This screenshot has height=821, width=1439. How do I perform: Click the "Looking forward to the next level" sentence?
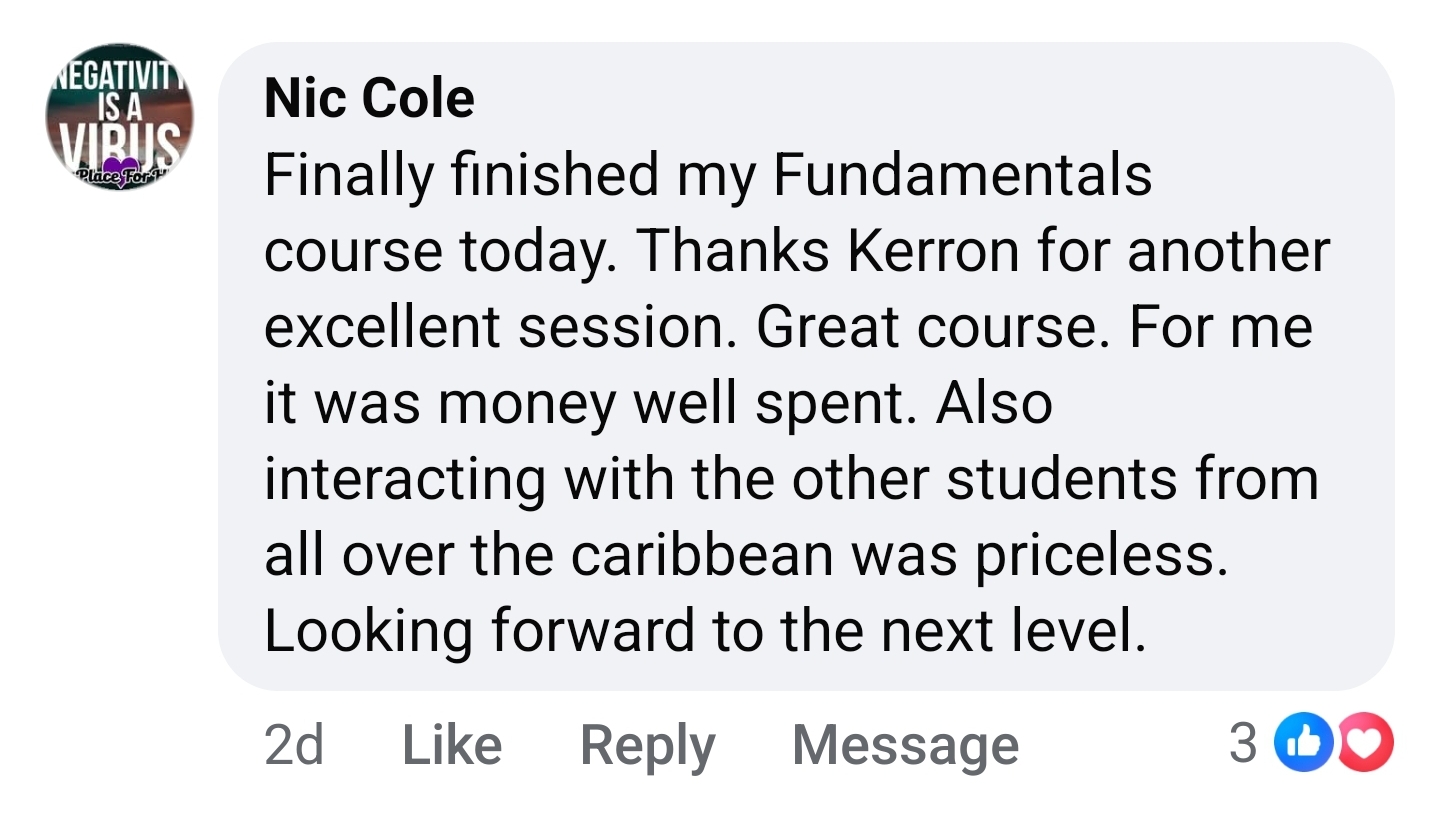(x=704, y=631)
